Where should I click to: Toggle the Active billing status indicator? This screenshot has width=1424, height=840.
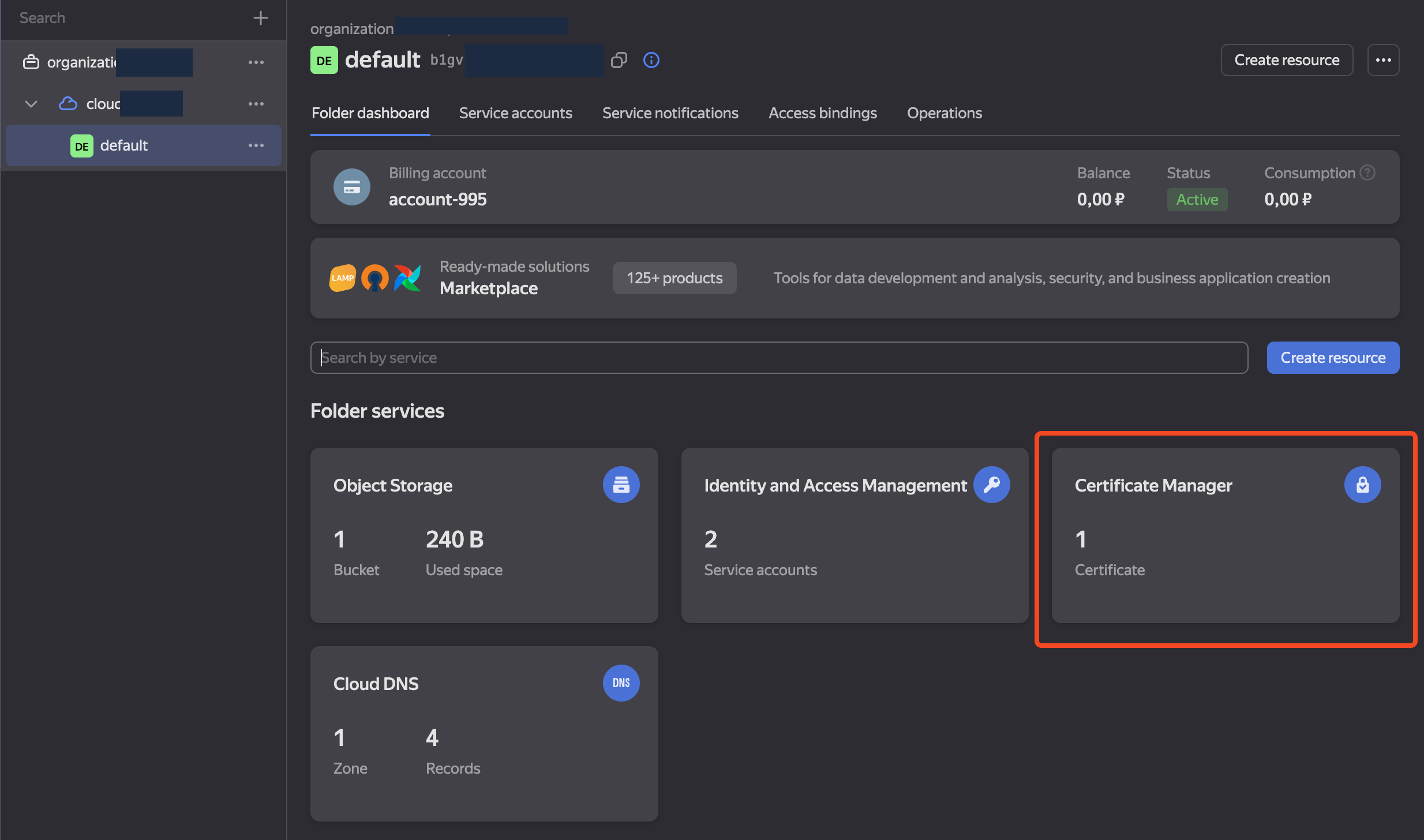(1196, 198)
